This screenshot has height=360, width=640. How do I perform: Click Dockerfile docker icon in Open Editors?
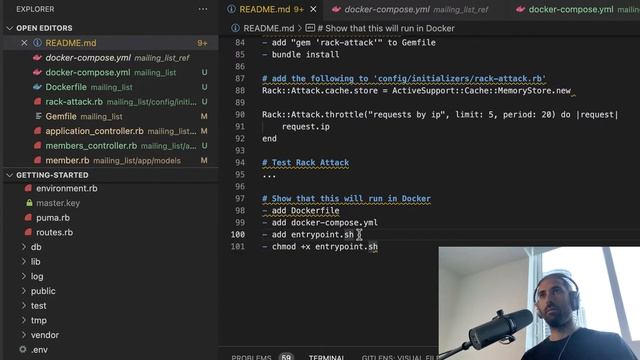38,87
